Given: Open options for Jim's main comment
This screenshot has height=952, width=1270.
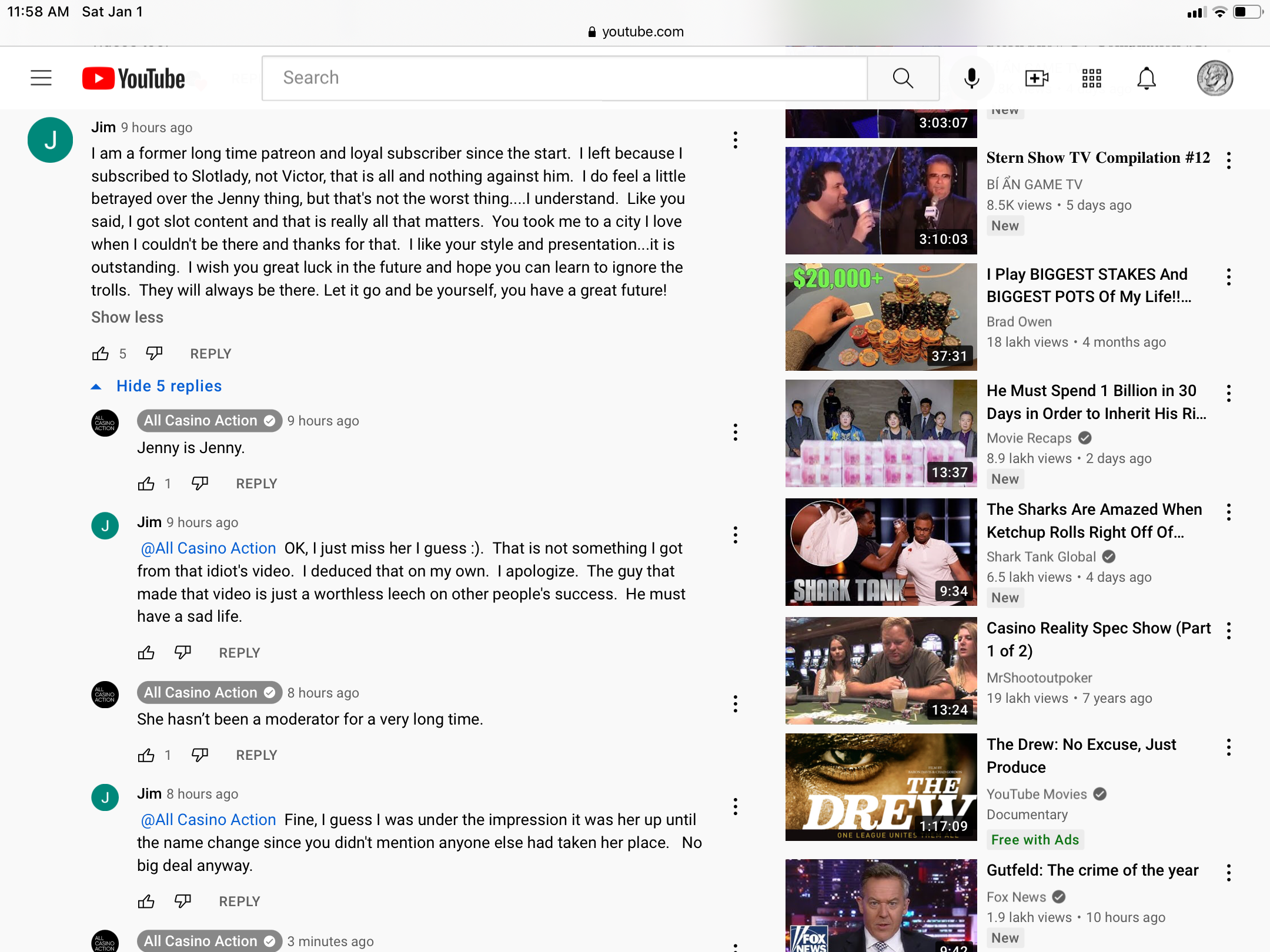Looking at the screenshot, I should [x=735, y=140].
